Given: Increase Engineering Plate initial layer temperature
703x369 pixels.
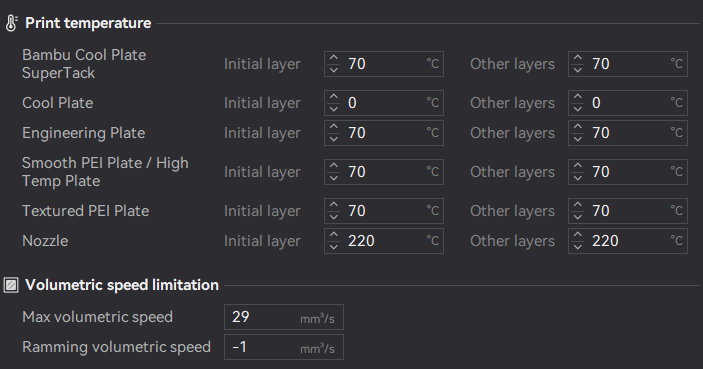Looking at the screenshot, I should pos(334,127).
